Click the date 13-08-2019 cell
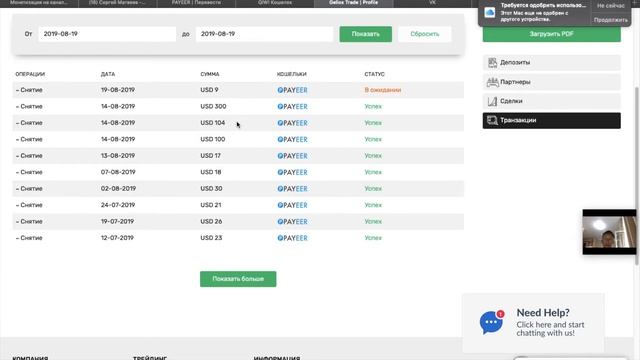This screenshot has height=360, width=640. pyautogui.click(x=118, y=156)
